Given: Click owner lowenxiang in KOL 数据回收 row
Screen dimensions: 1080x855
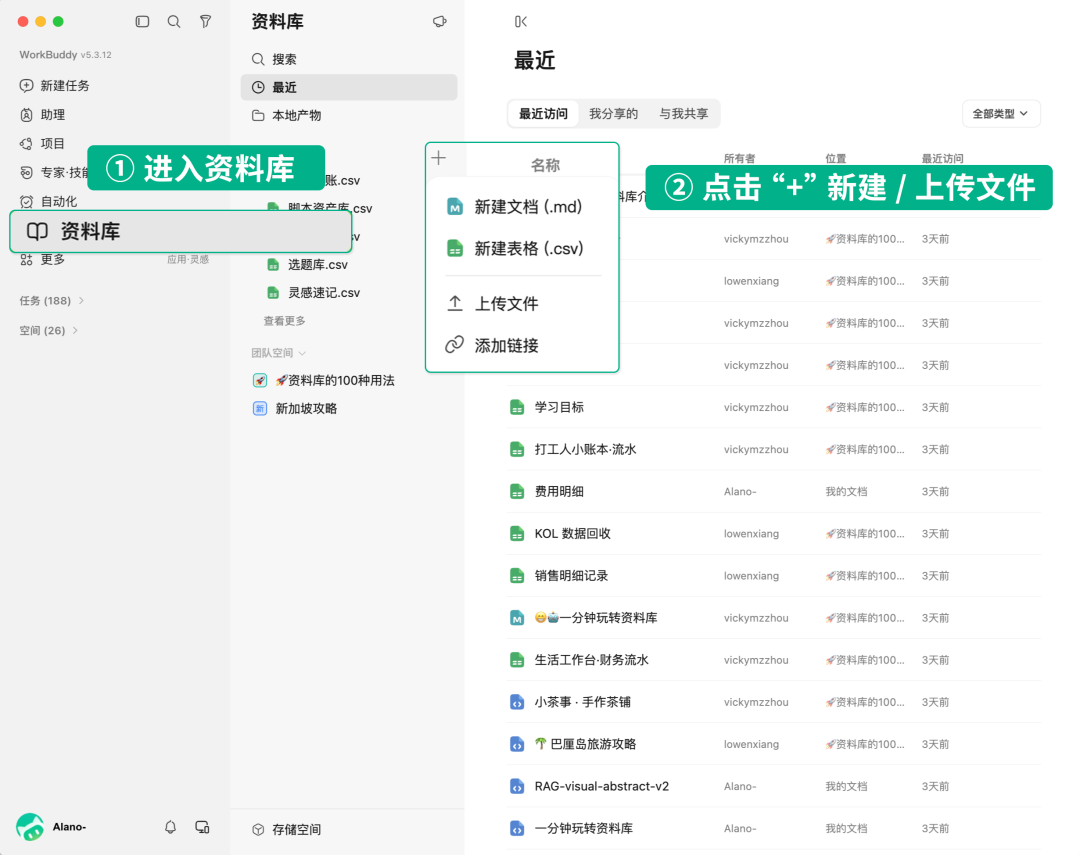Looking at the screenshot, I should point(751,533).
